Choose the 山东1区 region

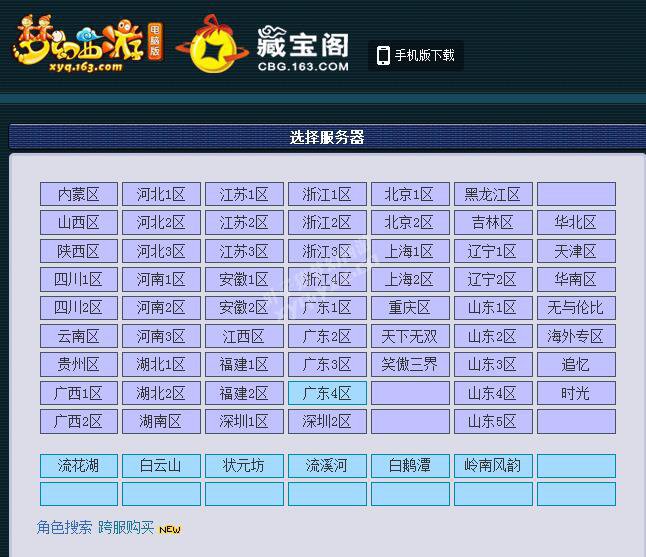tap(493, 308)
